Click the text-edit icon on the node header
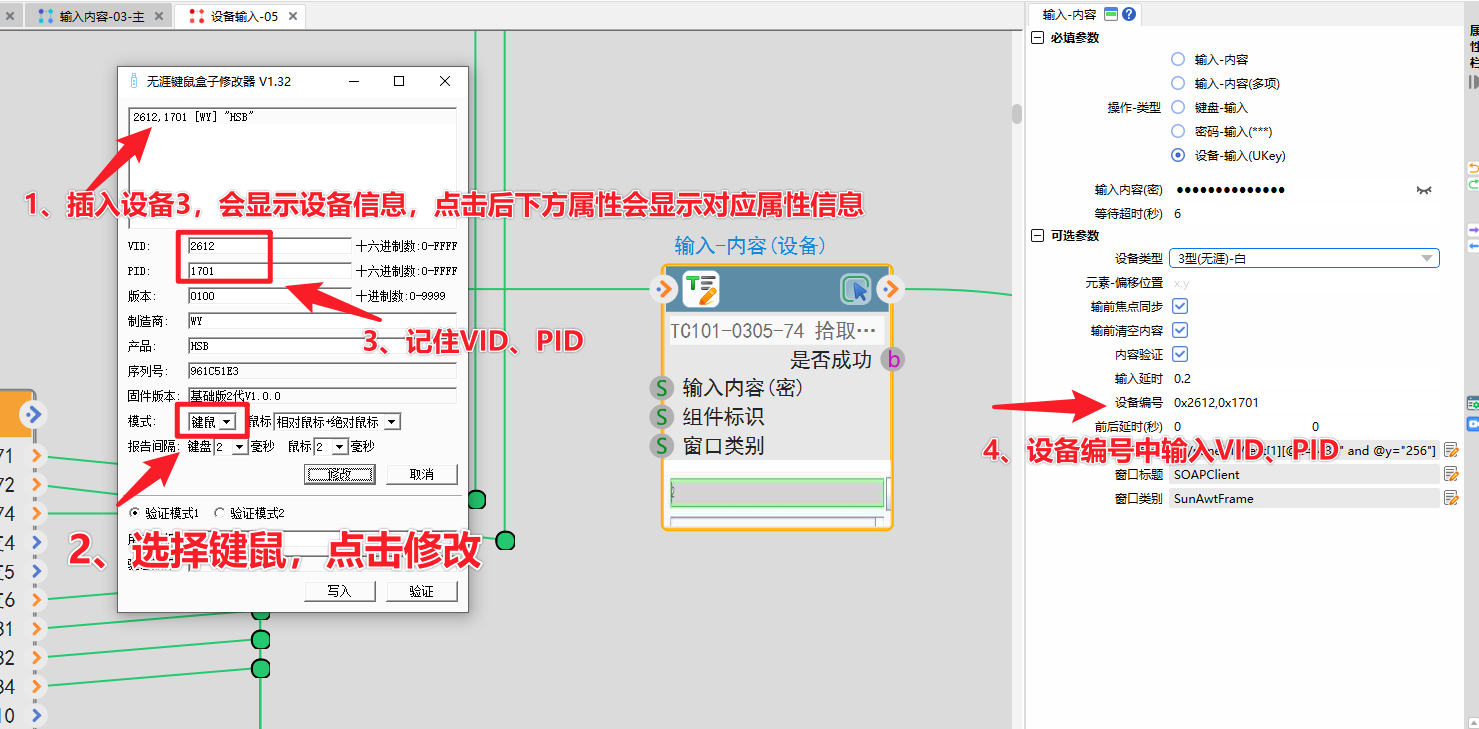This screenshot has height=729, width=1479. 701,290
